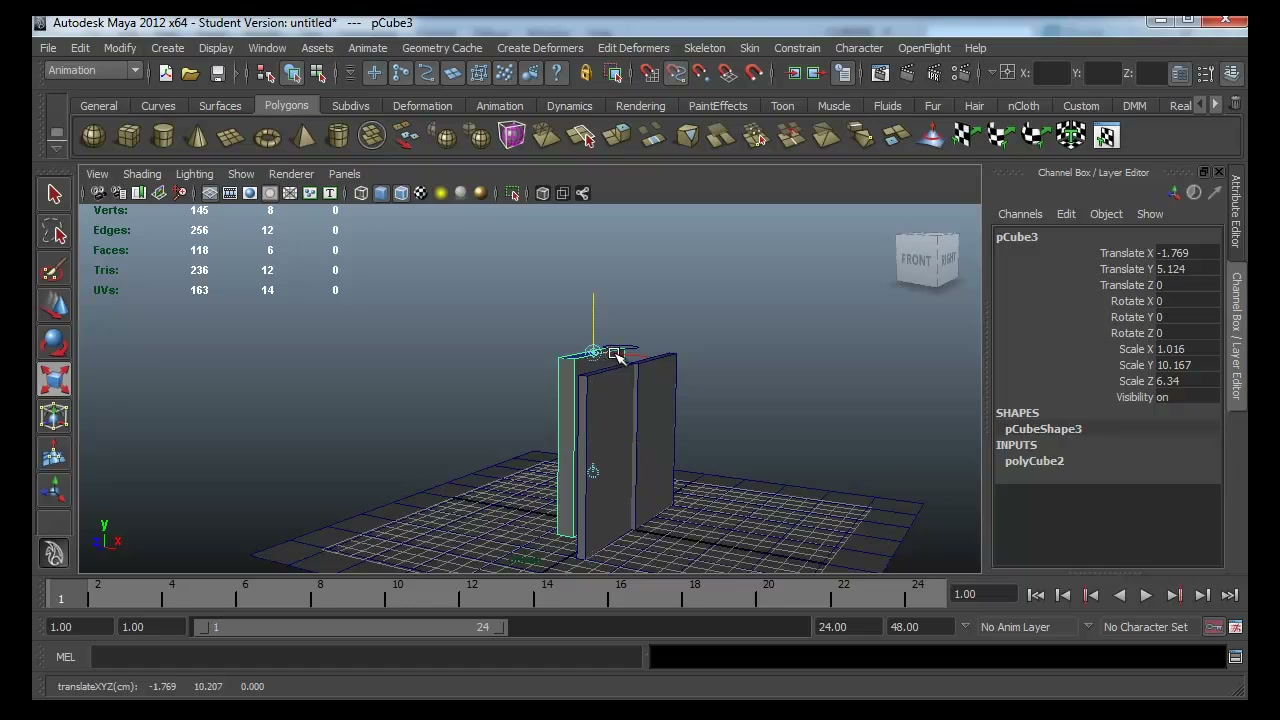This screenshot has width=1280, height=720.
Task: Create a polygon cylinder from the shelf
Action: click(163, 136)
